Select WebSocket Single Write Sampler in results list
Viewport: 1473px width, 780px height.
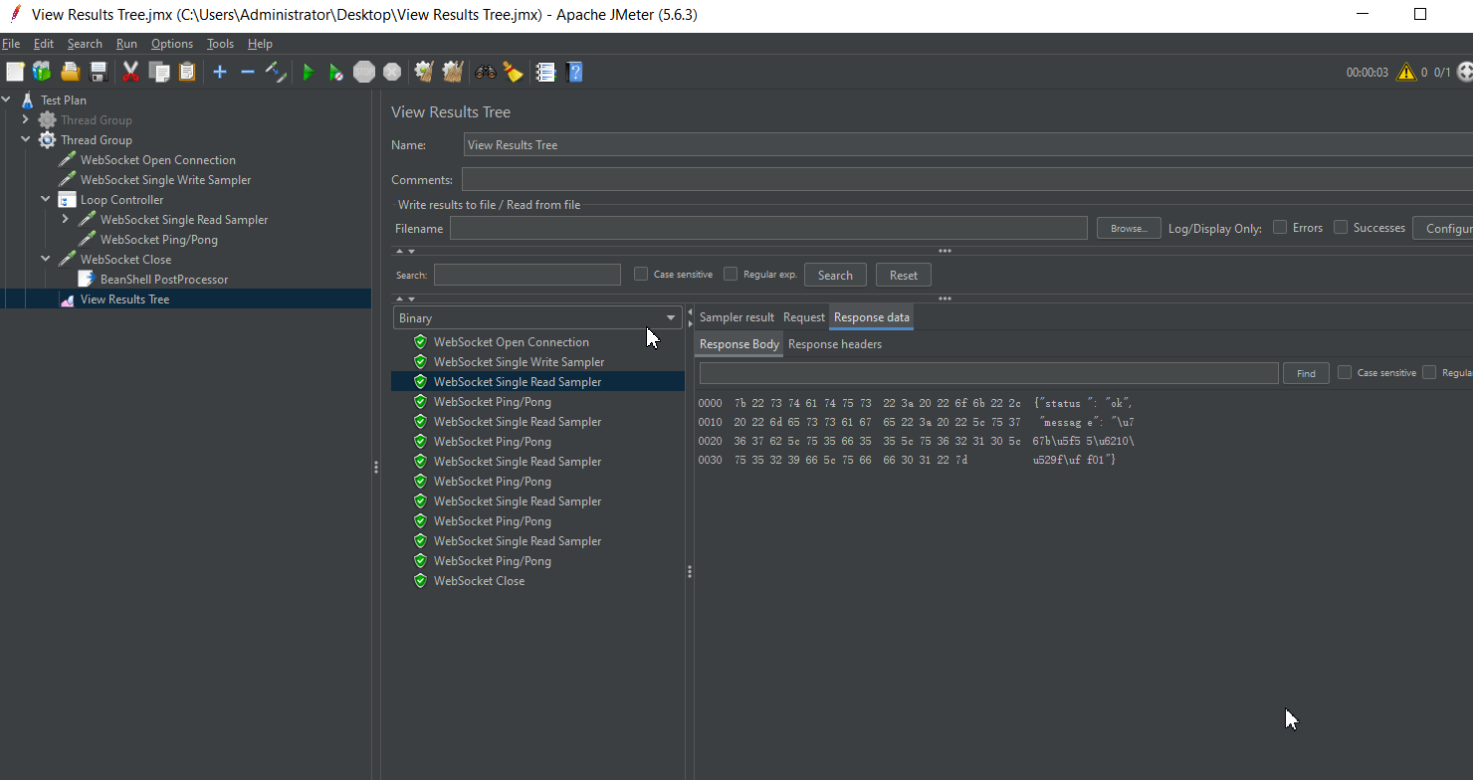pos(519,362)
